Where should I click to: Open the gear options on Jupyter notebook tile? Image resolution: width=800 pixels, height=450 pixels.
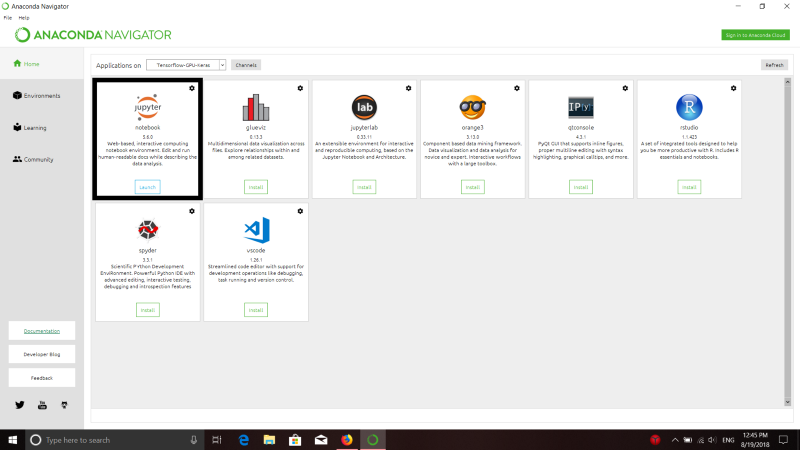pyautogui.click(x=192, y=88)
